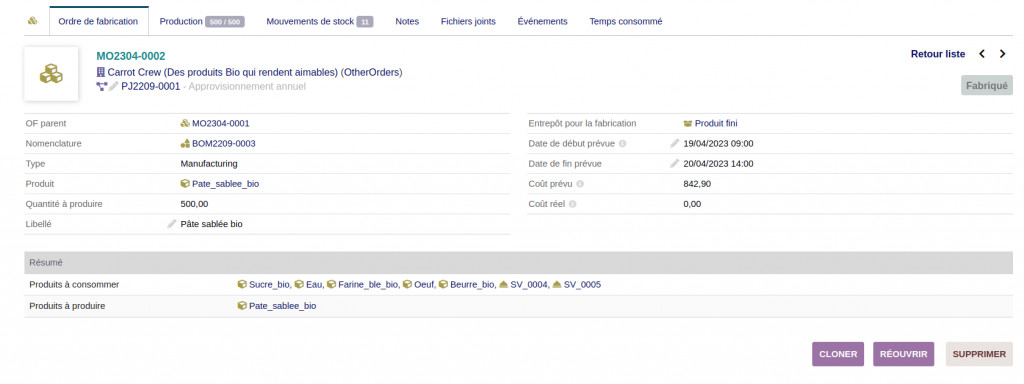Go to next record with right chevron
This screenshot has height=384, width=1024.
pyautogui.click(x=1002, y=54)
